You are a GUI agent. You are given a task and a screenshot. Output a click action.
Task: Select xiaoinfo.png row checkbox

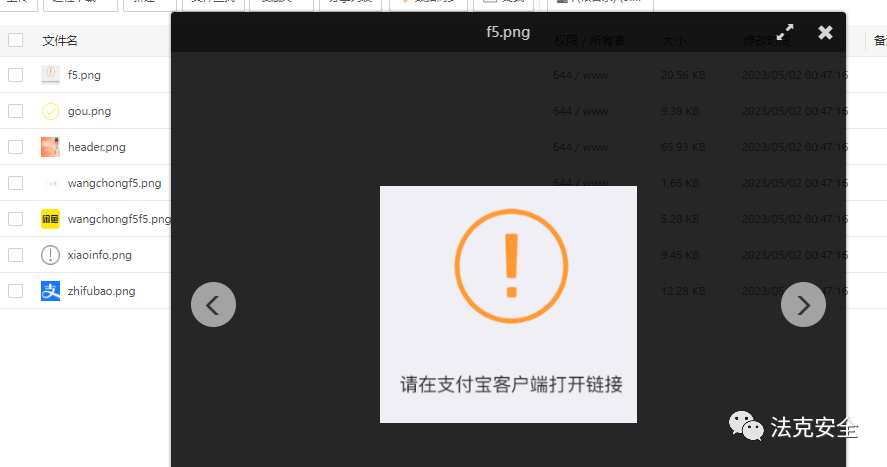15,255
